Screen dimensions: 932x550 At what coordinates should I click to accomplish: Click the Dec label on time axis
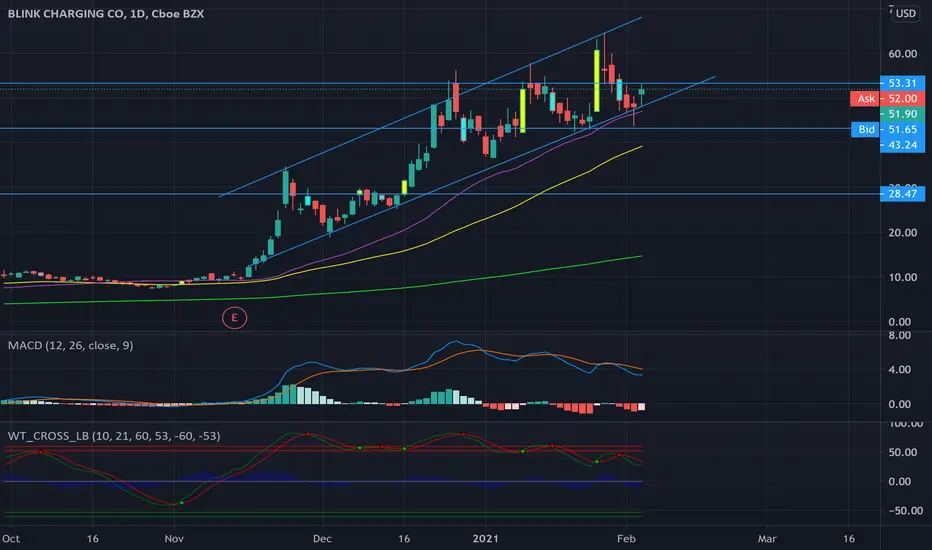(322, 539)
